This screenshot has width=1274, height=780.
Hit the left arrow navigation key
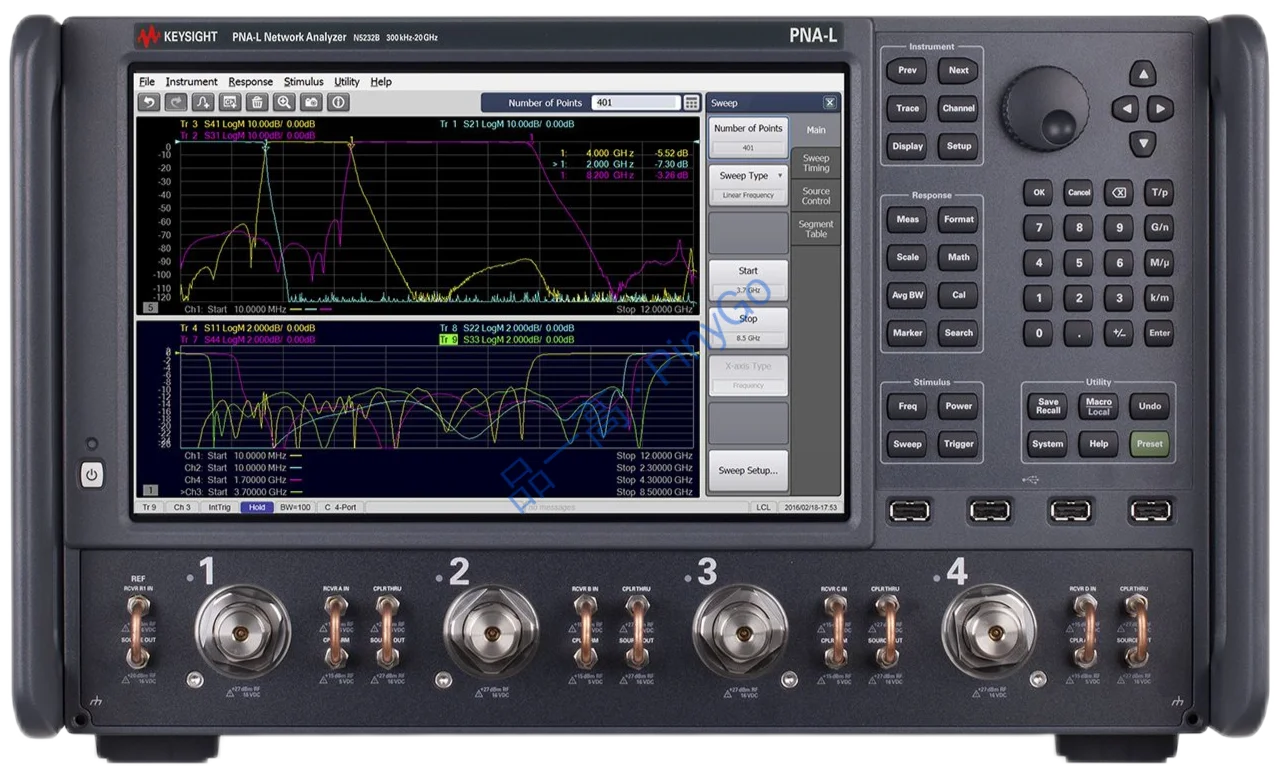[1125, 108]
